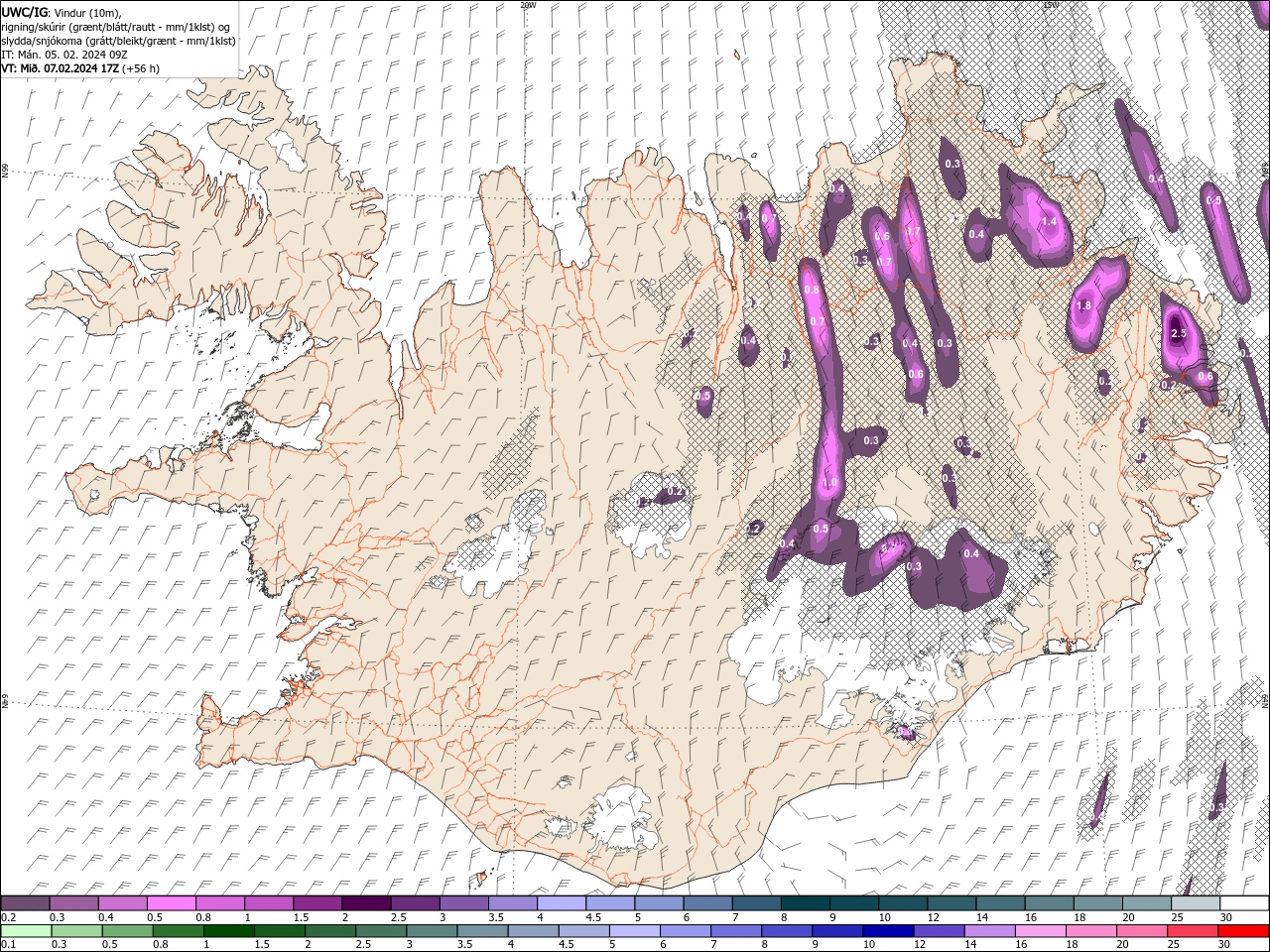Click the 1.4 precipitation value on the map
Screen dimensions: 1270x952
(1049, 221)
